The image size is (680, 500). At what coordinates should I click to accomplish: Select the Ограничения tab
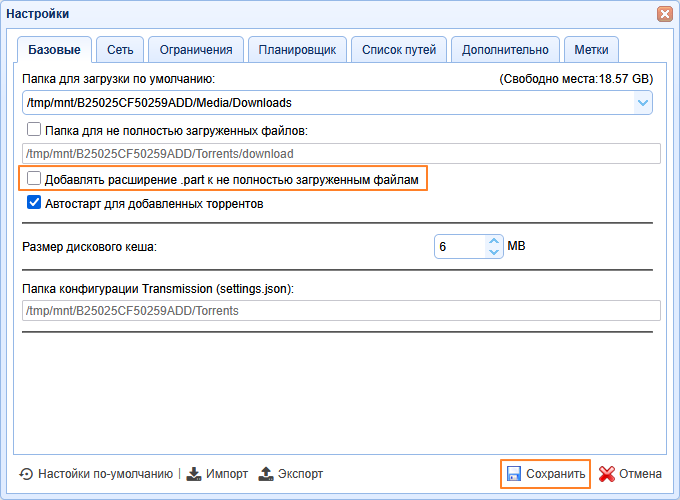(197, 49)
